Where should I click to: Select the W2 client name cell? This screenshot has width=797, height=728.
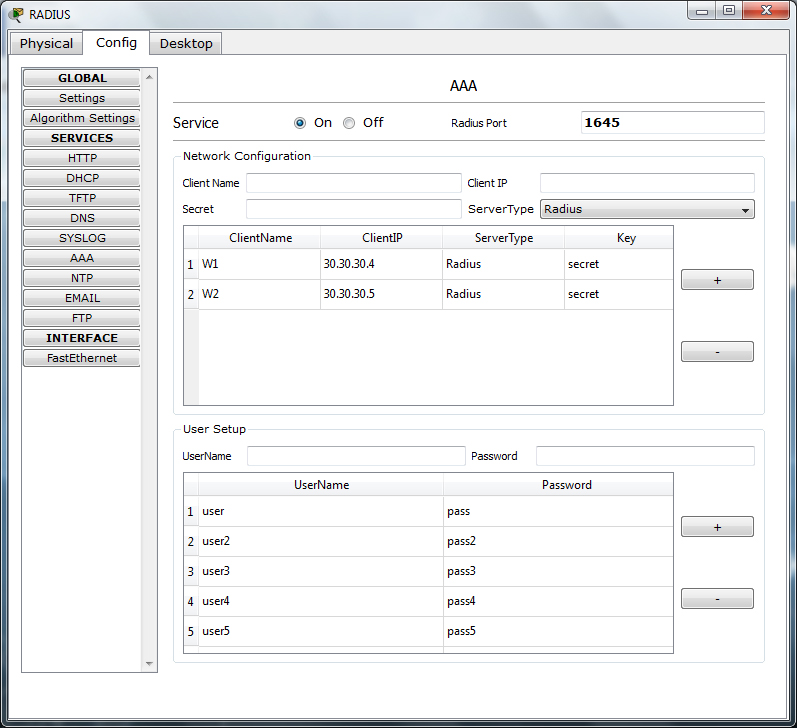click(260, 294)
